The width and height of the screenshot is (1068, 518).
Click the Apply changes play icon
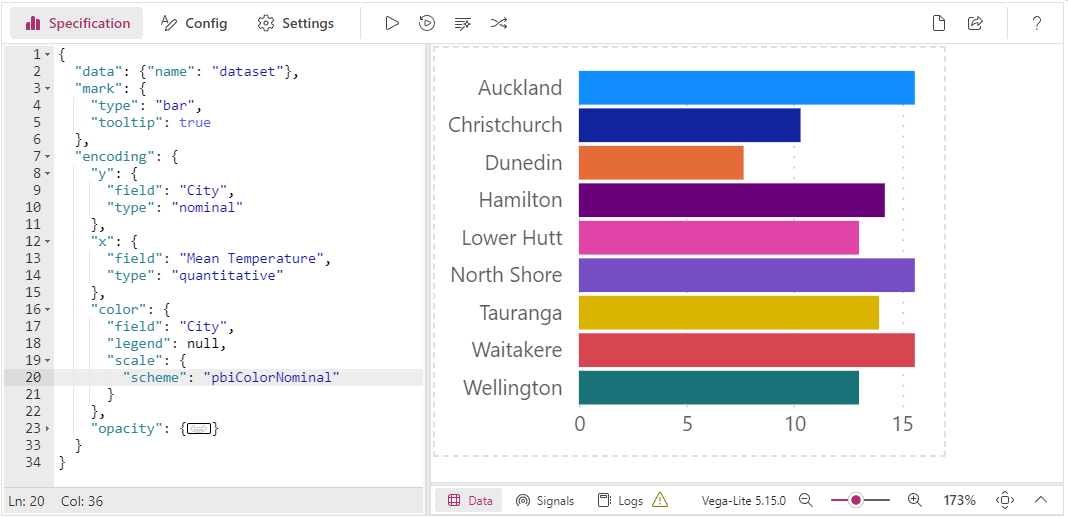pos(392,23)
